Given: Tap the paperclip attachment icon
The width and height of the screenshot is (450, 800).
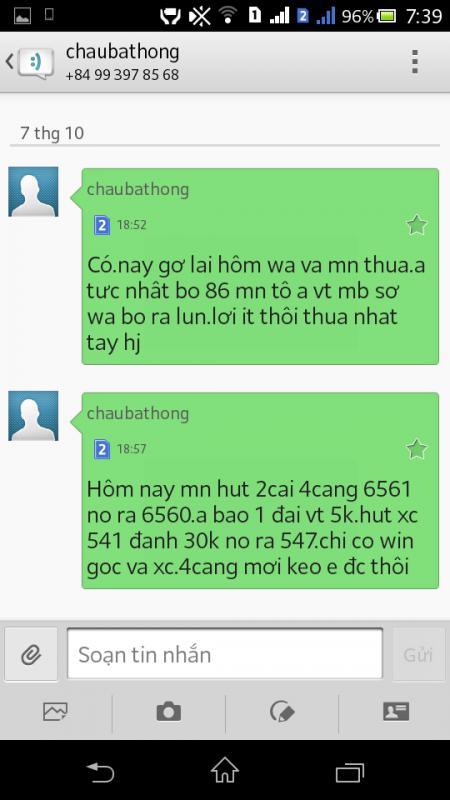Looking at the screenshot, I should click(31, 655).
